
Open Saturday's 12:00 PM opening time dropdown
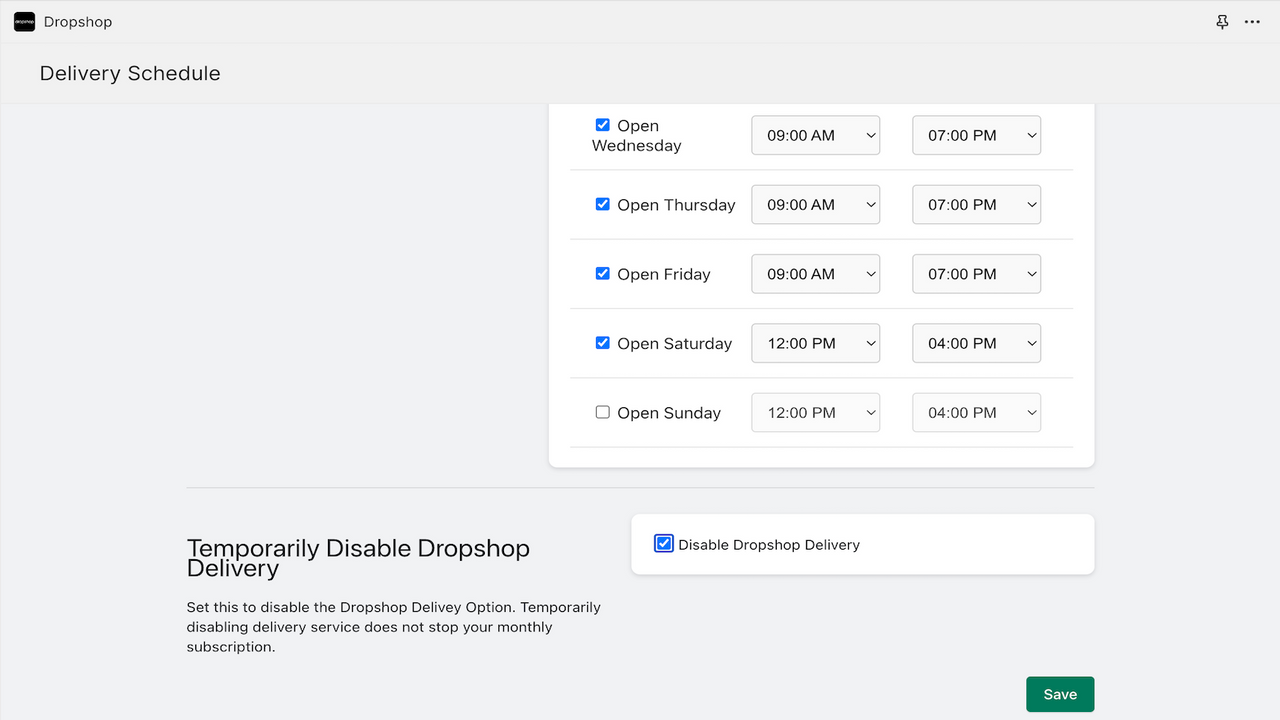(815, 342)
